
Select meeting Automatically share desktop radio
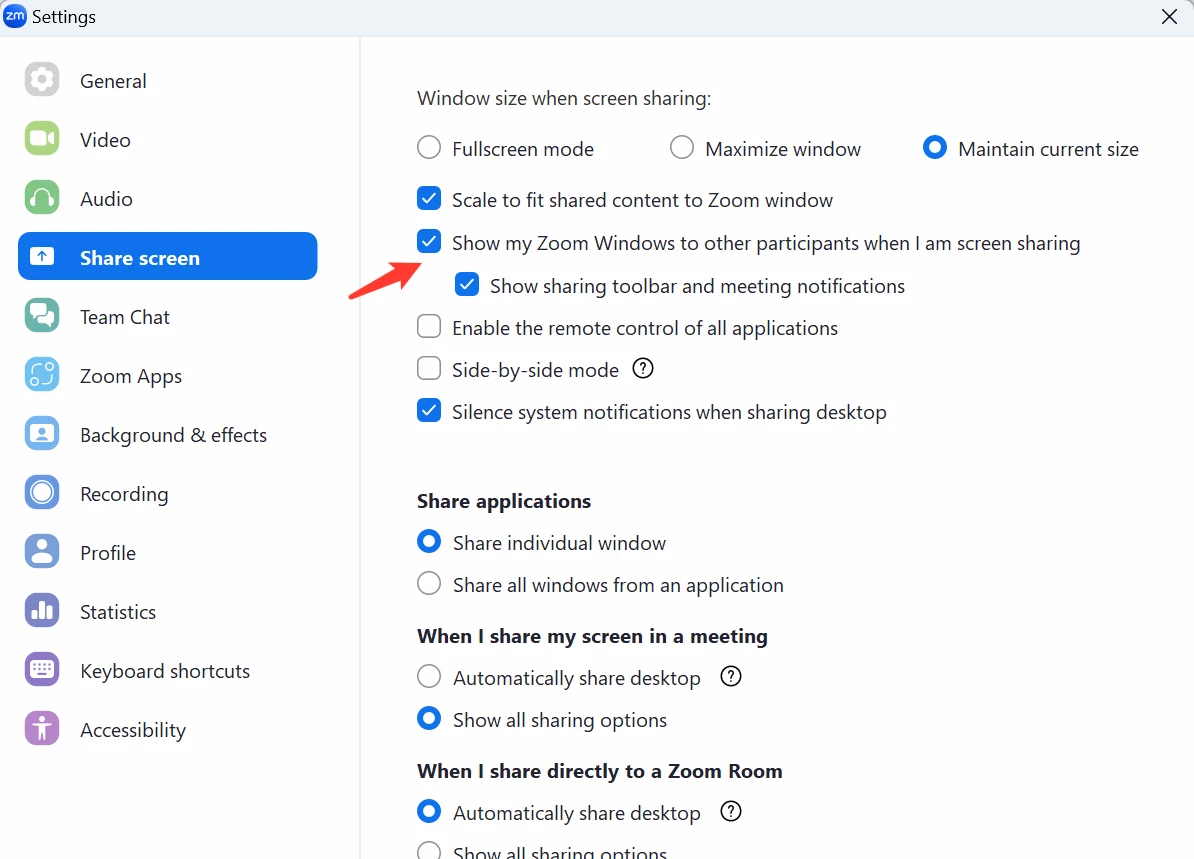click(429, 676)
